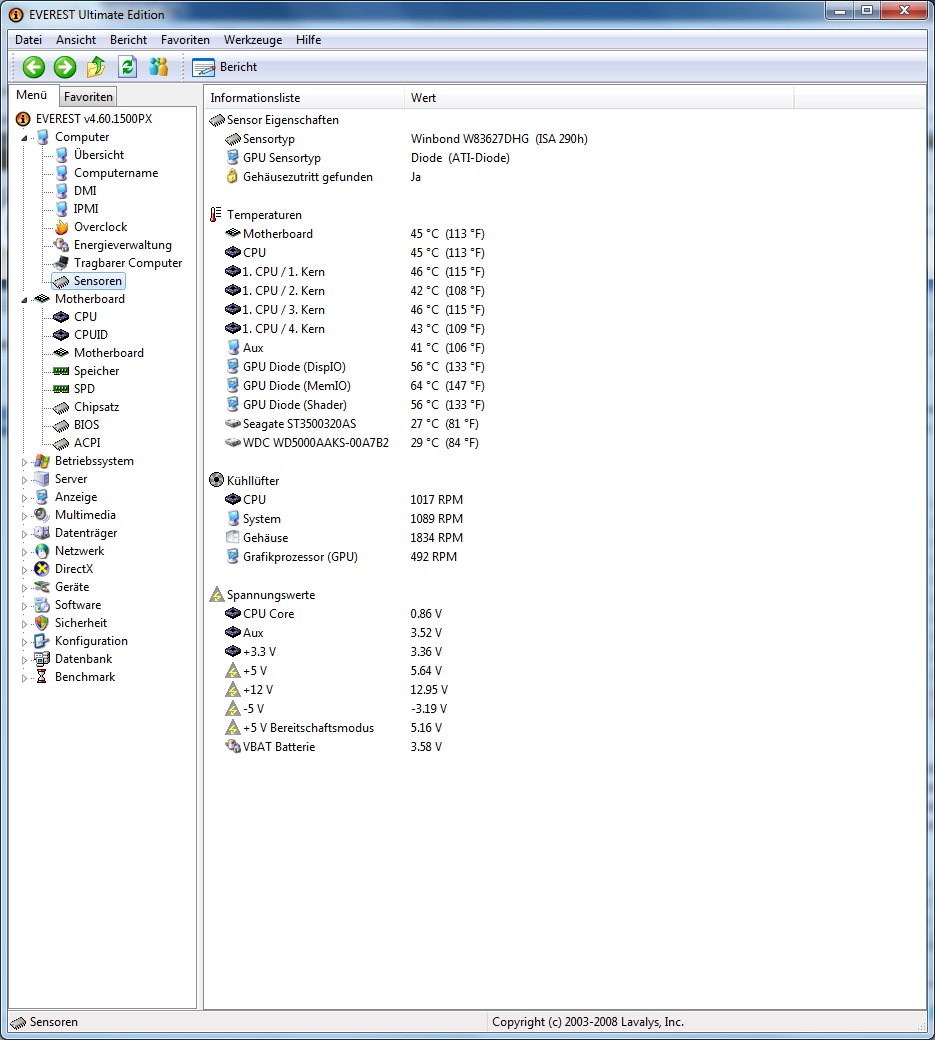The image size is (935, 1042).
Task: Click the Tragbarer Computer laptop icon
Action: tap(61, 262)
